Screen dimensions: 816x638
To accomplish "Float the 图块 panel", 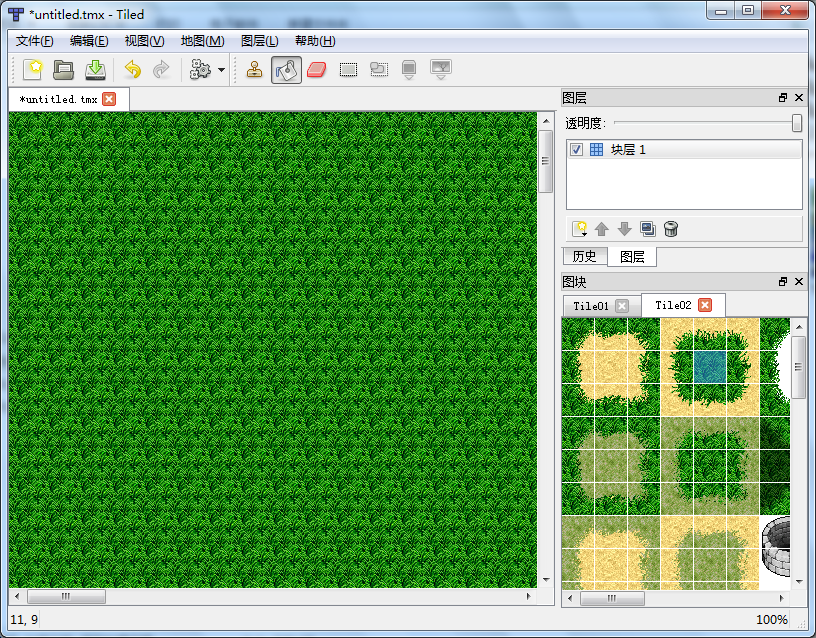I will (783, 282).
